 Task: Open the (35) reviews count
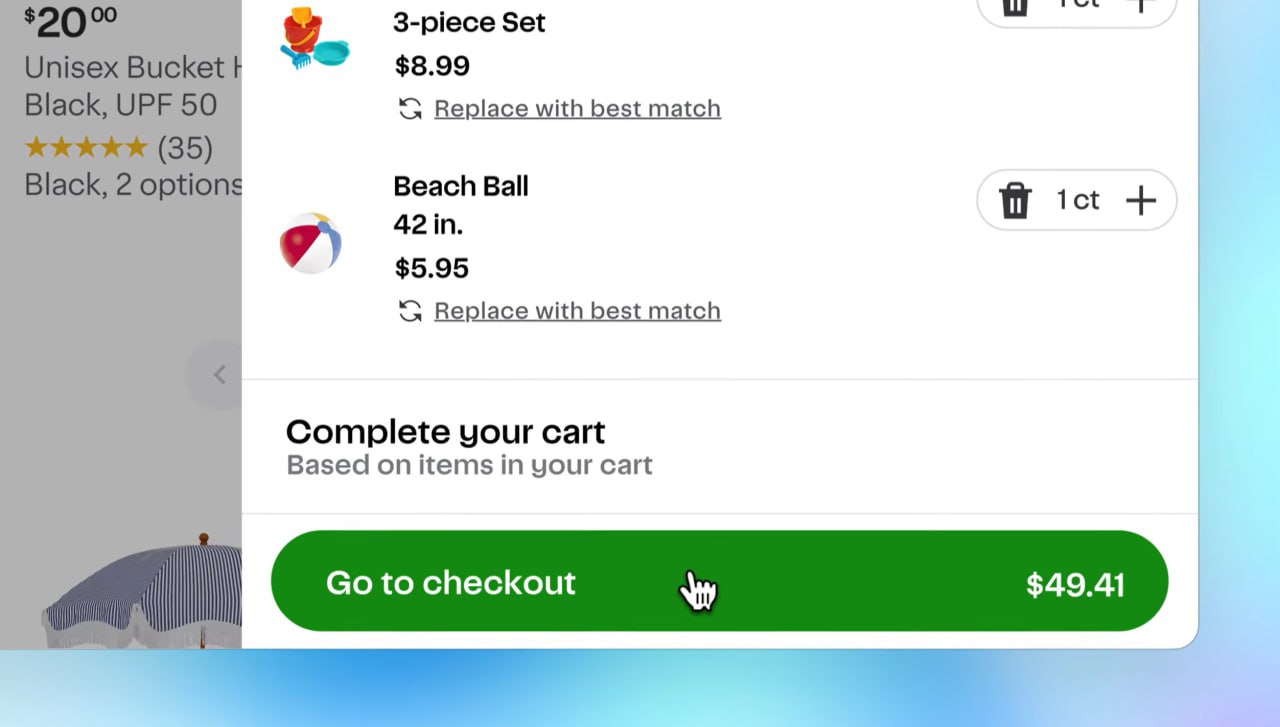tap(185, 148)
